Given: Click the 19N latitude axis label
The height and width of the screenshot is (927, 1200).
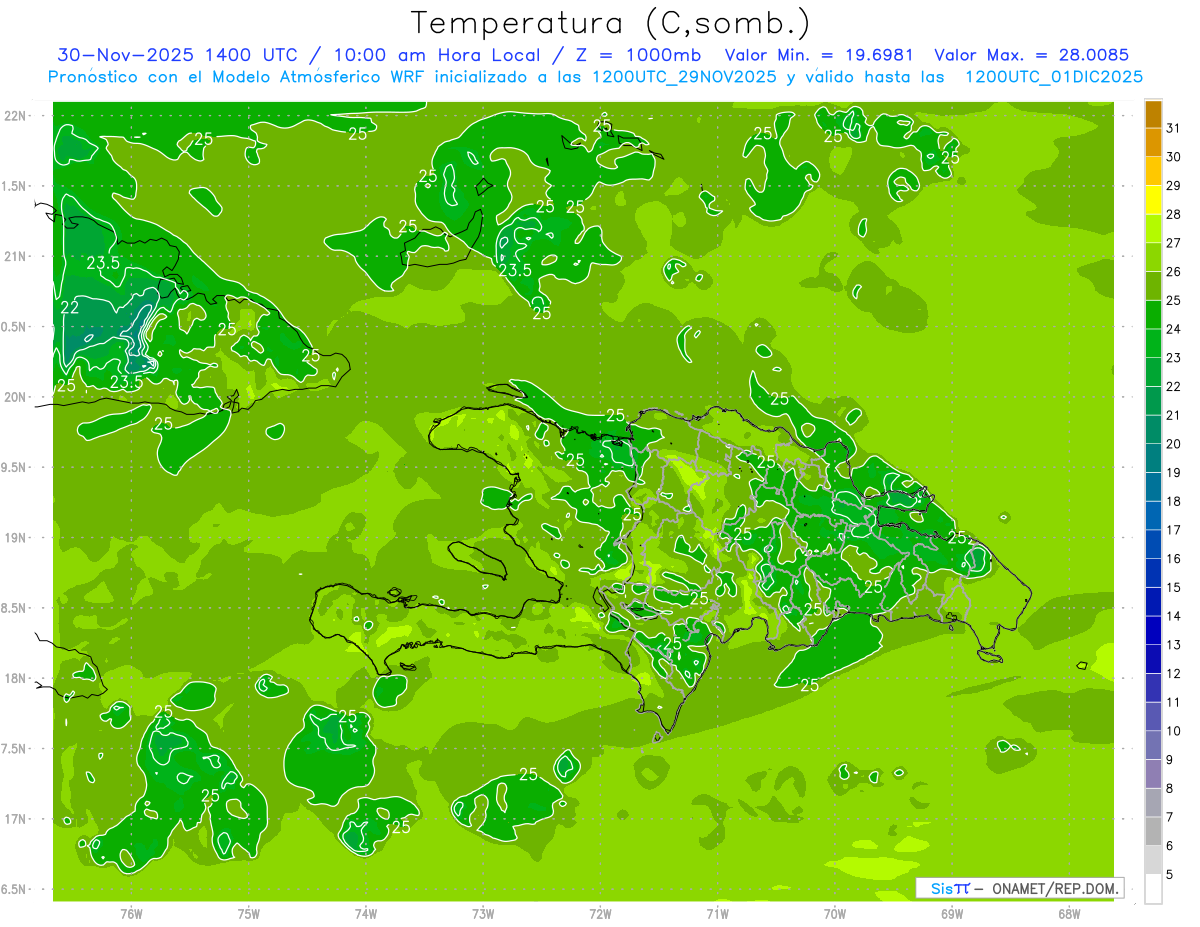Looking at the screenshot, I should pyautogui.click(x=16, y=537).
